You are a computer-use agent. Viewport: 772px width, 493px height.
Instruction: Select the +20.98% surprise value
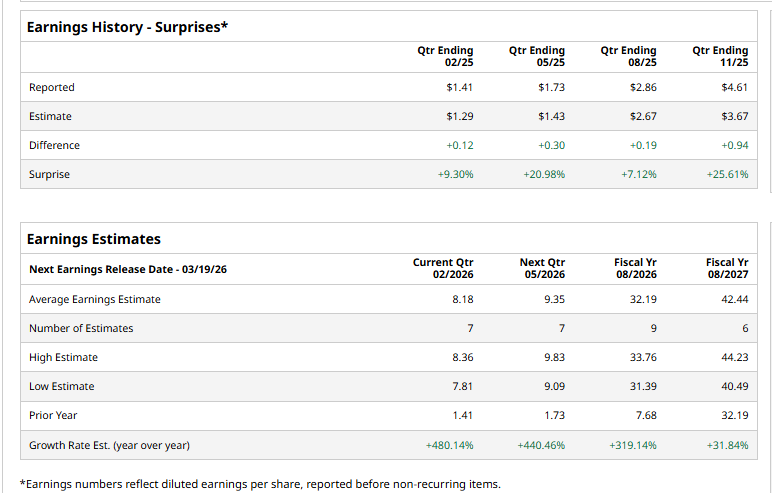tap(544, 174)
